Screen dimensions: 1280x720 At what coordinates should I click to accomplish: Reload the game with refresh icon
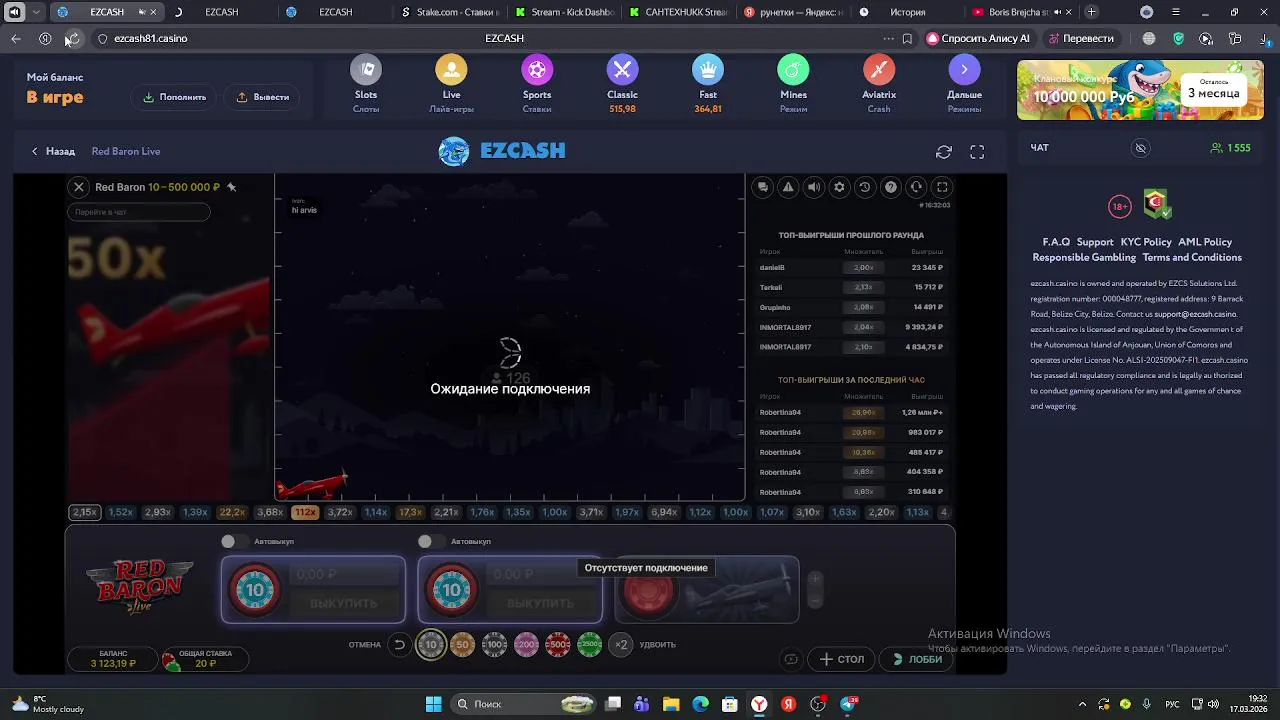click(944, 152)
